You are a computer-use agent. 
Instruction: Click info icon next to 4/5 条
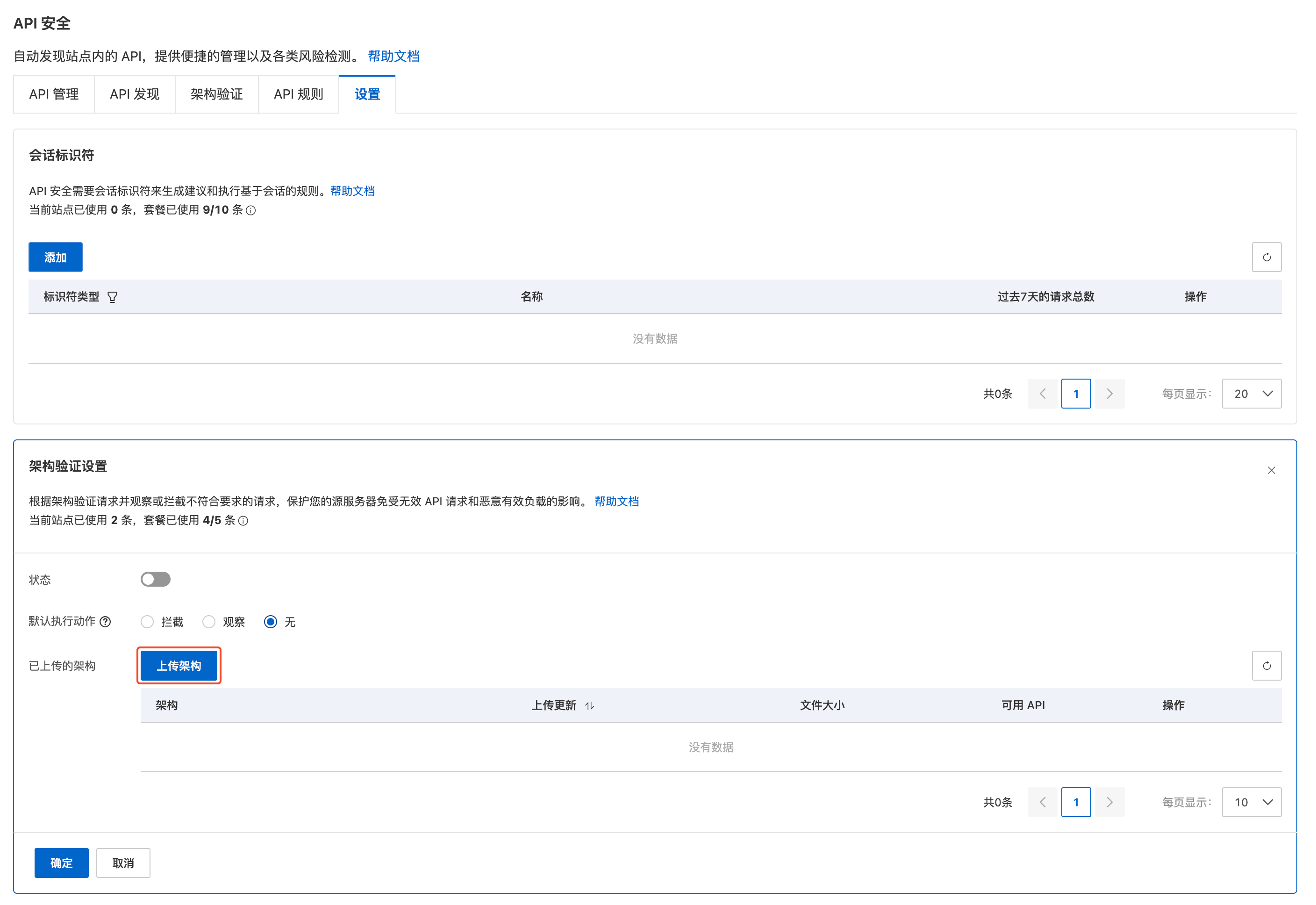(243, 521)
